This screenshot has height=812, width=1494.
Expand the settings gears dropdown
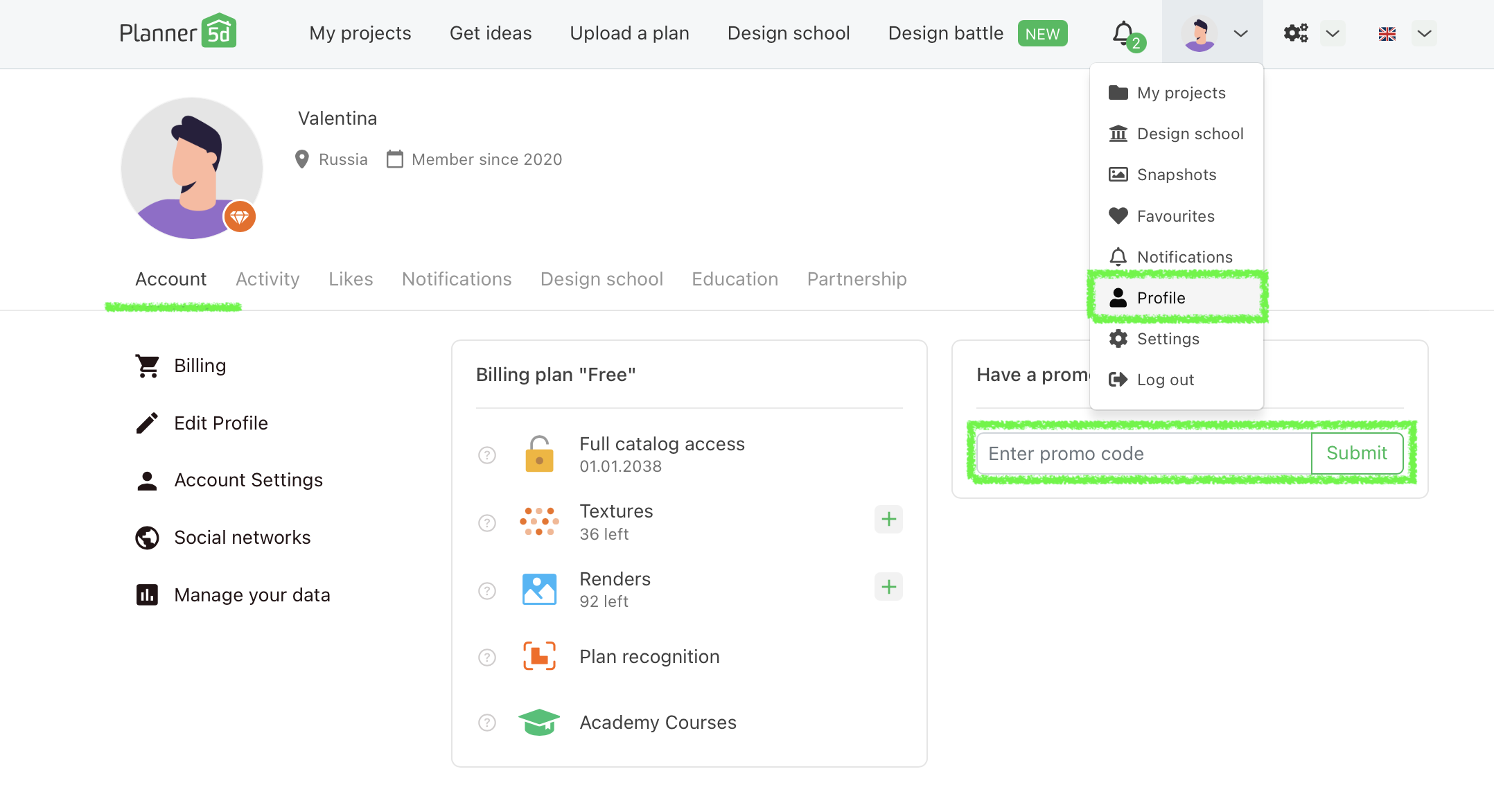1332,33
